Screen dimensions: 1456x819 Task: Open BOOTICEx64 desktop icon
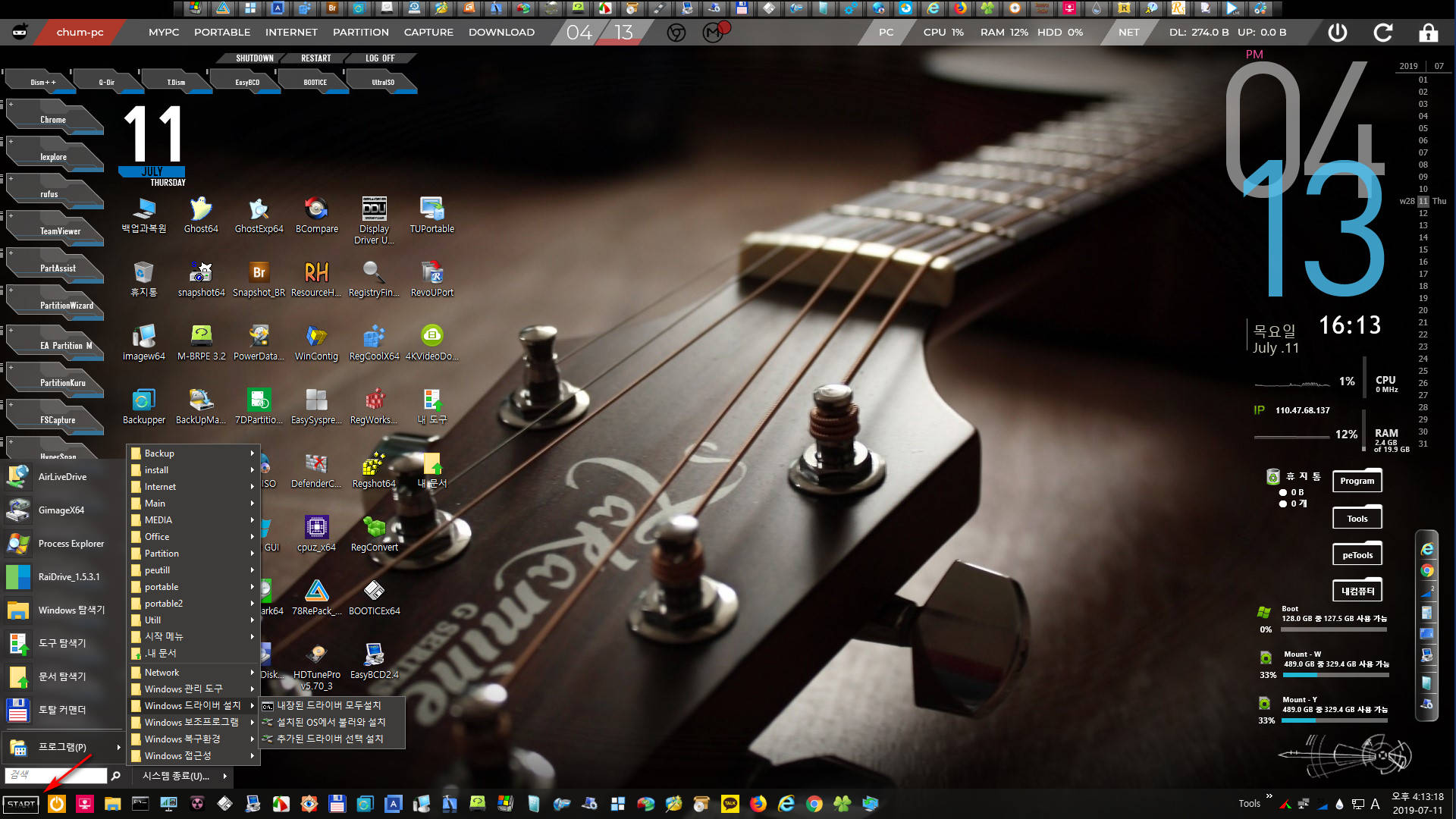coord(374,598)
